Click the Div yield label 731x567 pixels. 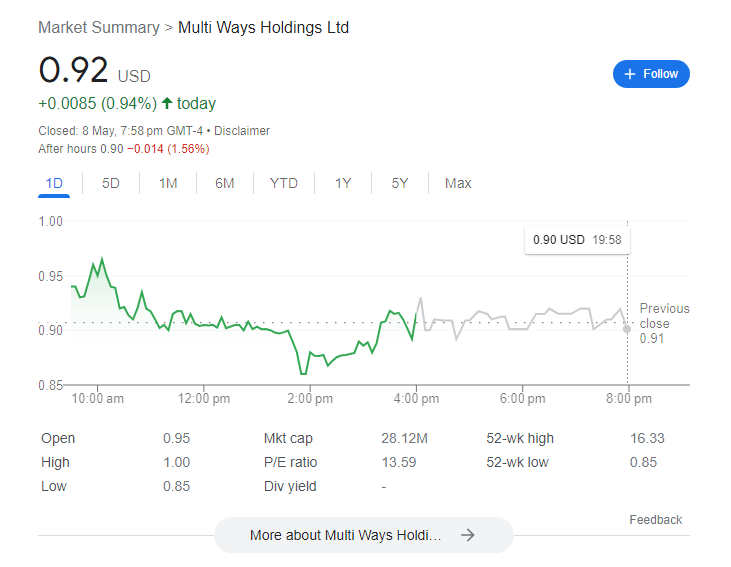(290, 486)
